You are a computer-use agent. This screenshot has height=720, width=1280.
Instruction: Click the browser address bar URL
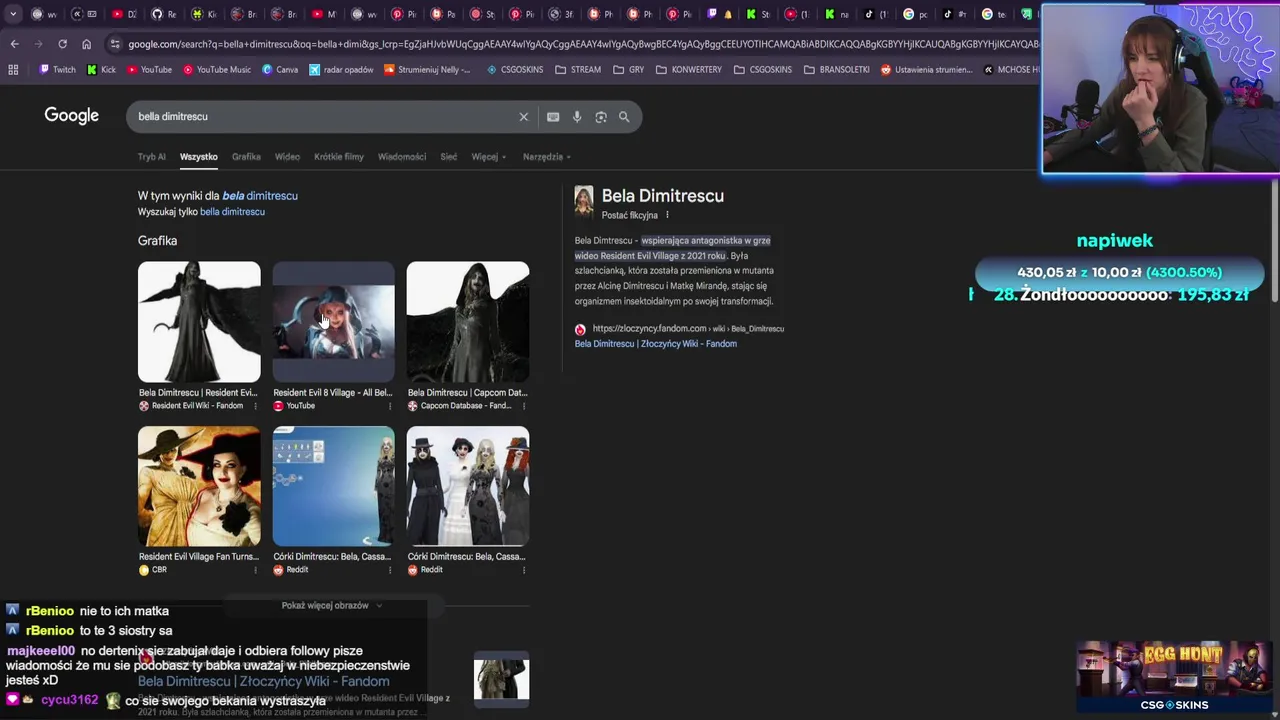tap(583, 44)
